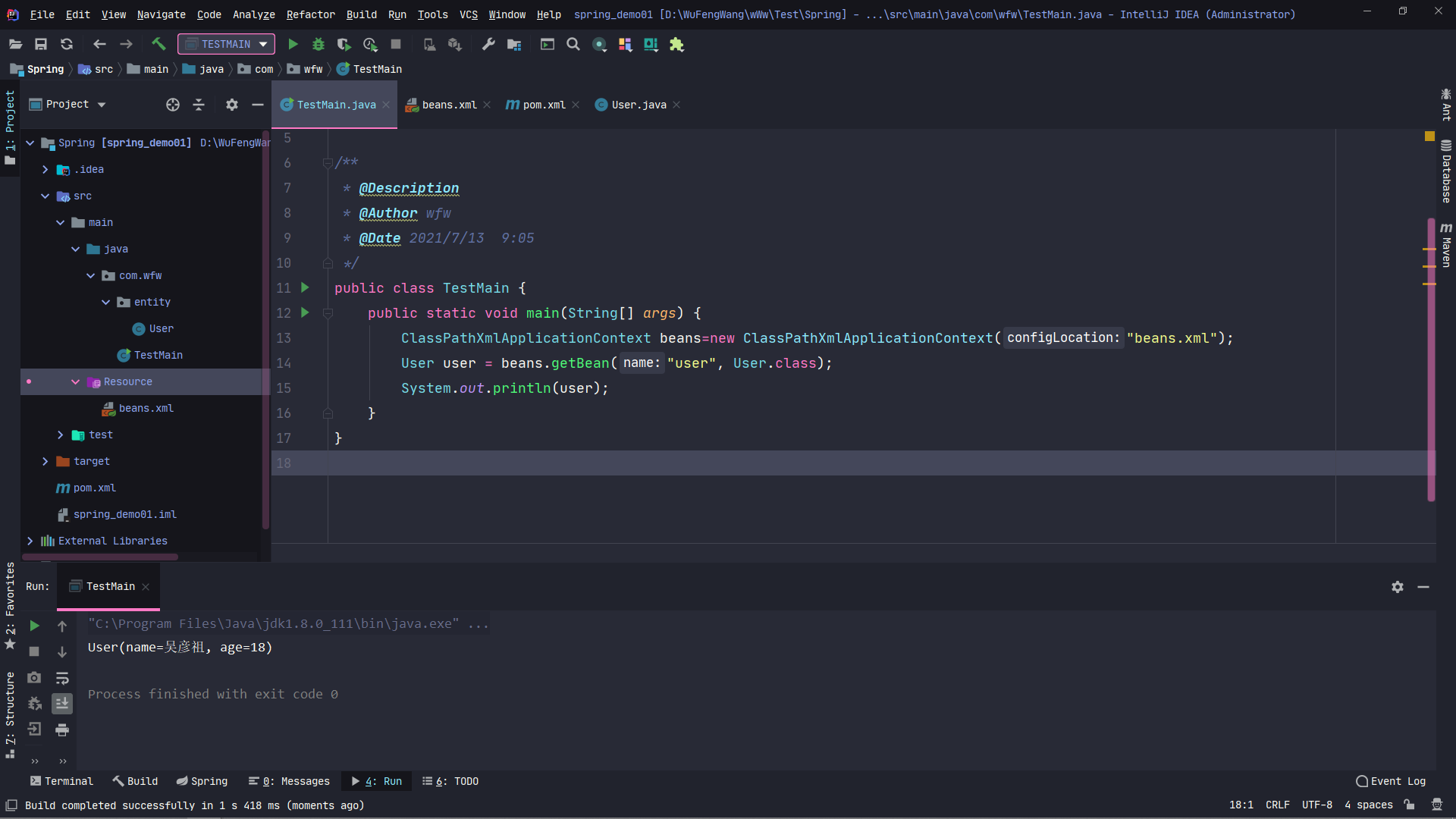Open the VCS menu
The image size is (1456, 819).
tap(469, 14)
